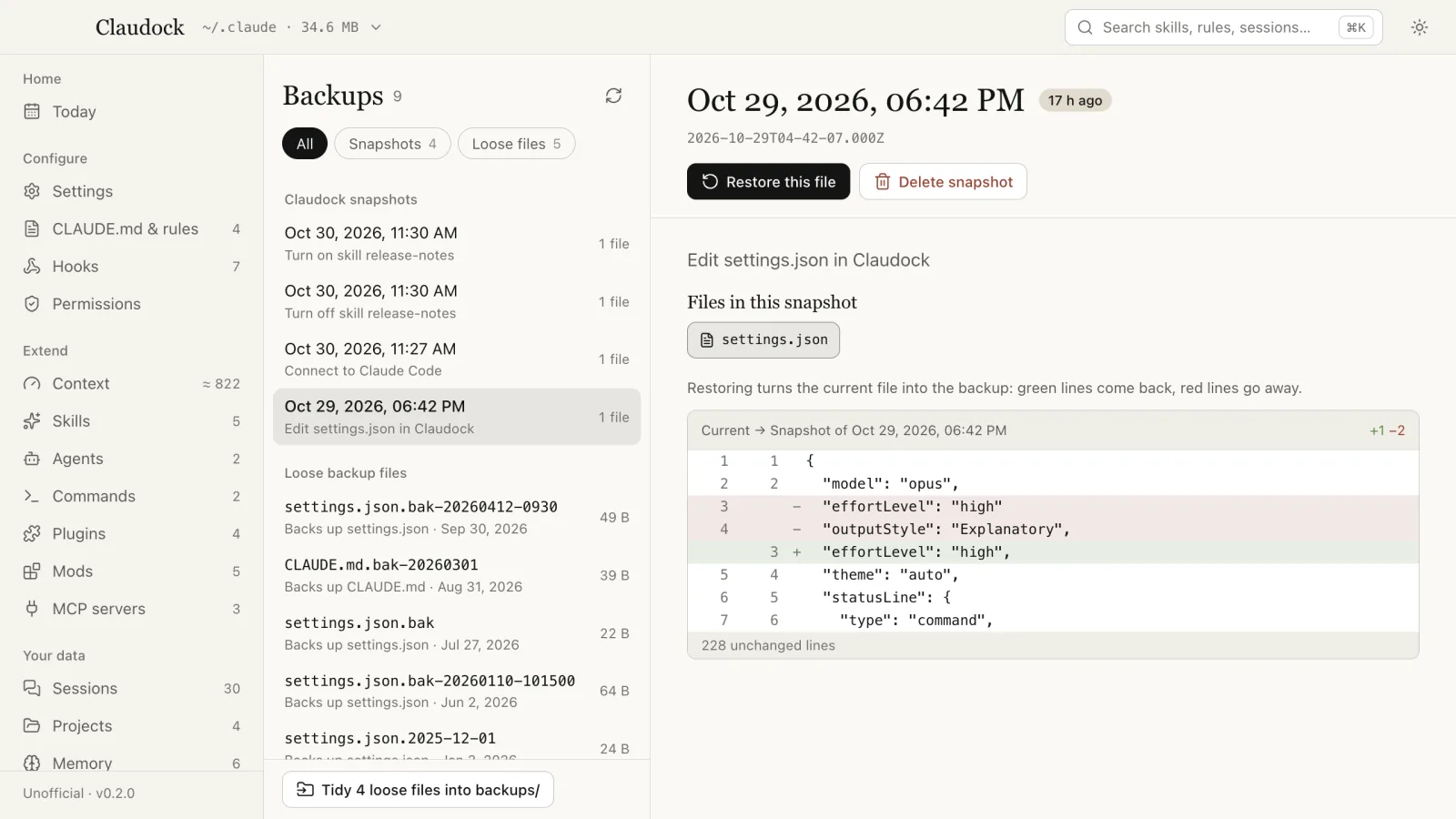Open Sessions in the sidebar
The image size is (1456, 819).
[x=132, y=689]
